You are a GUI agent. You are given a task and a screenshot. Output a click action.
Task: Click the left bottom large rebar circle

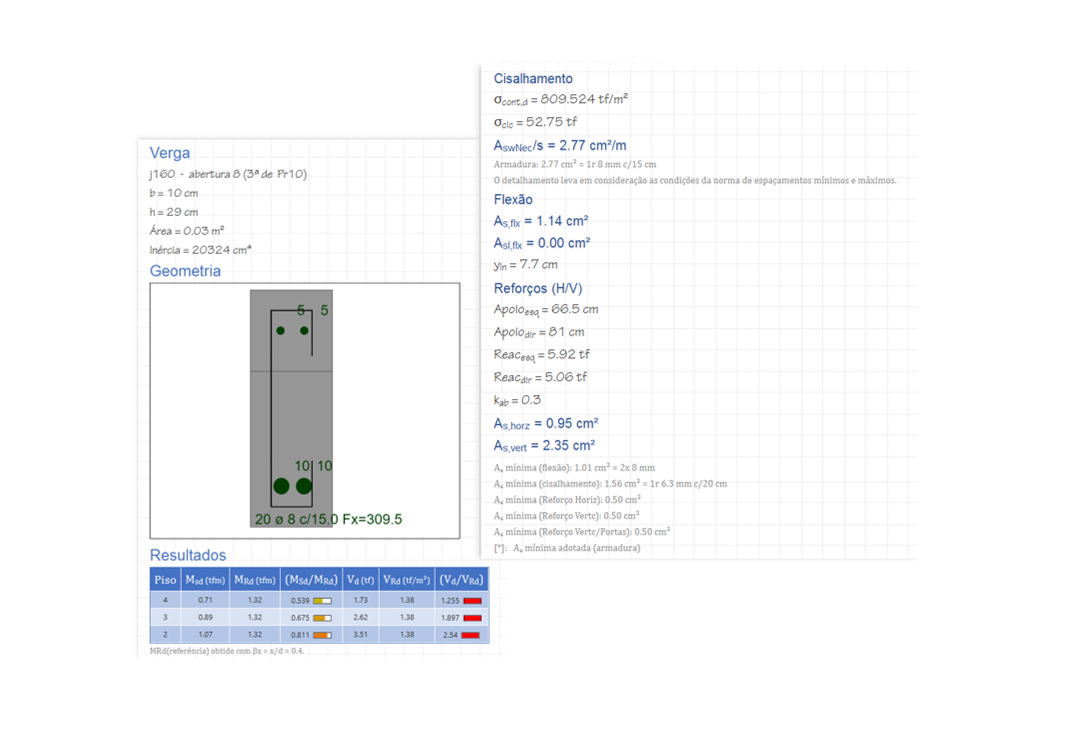point(281,486)
